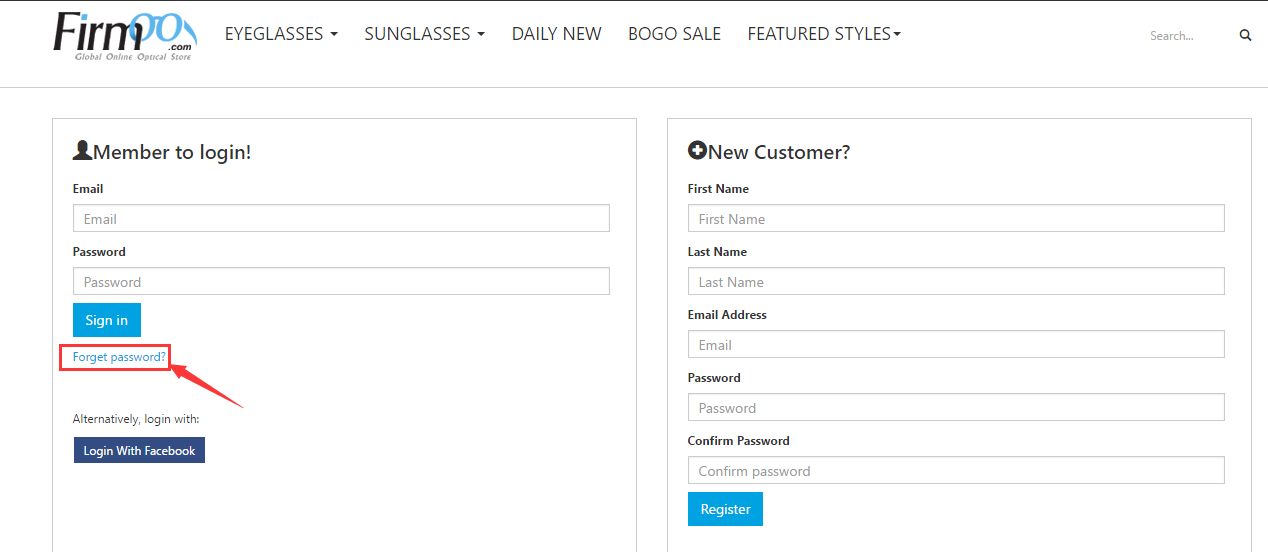This screenshot has height=552, width=1268.
Task: Expand the Sunglasses dropdown menu
Action: [x=424, y=34]
